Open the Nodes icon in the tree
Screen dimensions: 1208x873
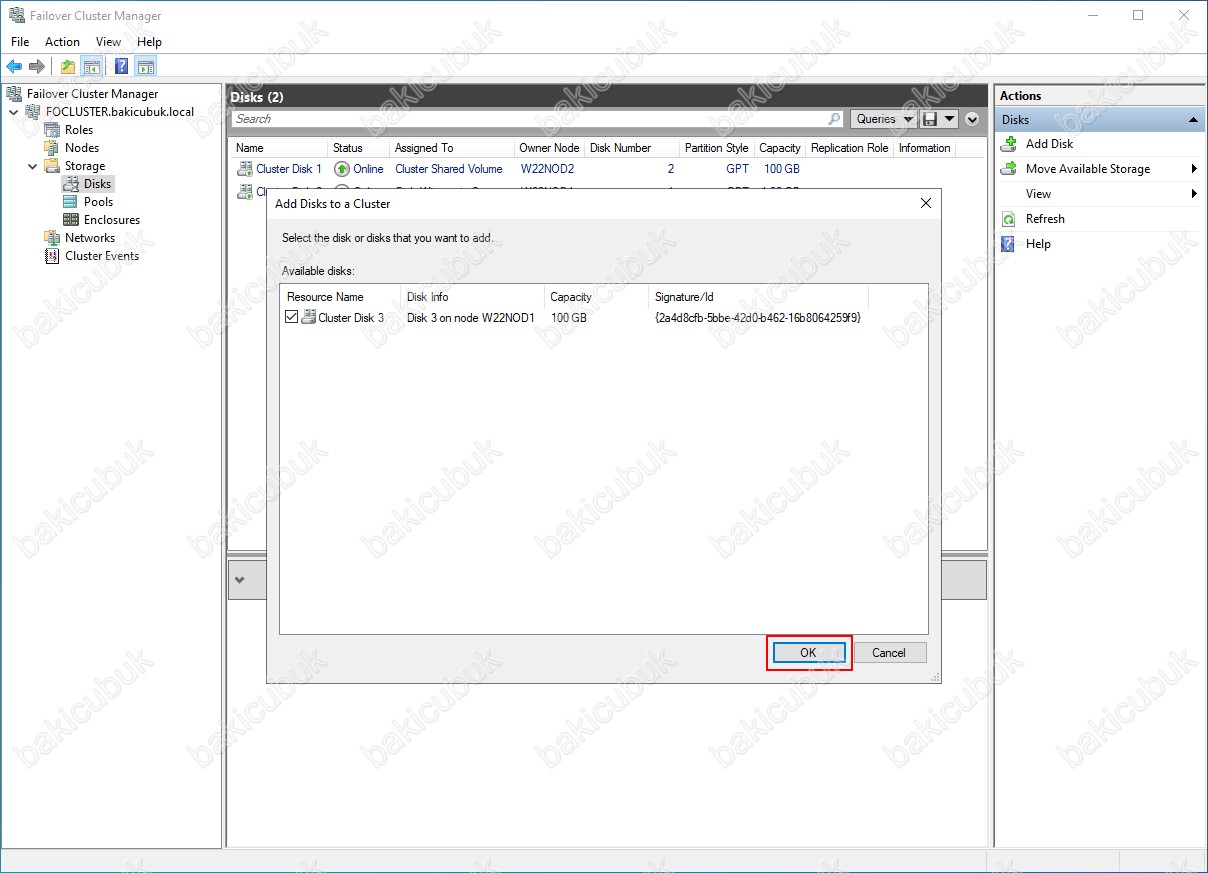[x=52, y=148]
